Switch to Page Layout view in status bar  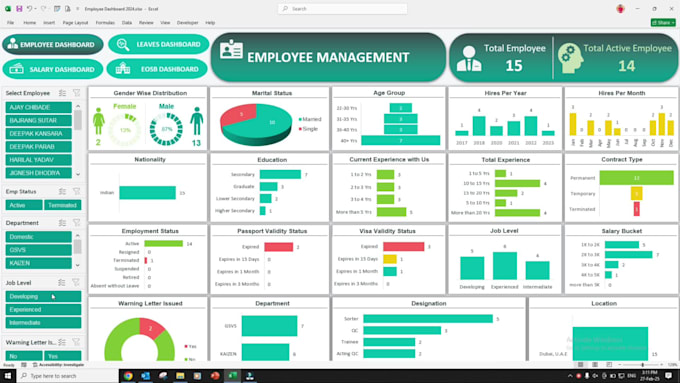point(595,365)
